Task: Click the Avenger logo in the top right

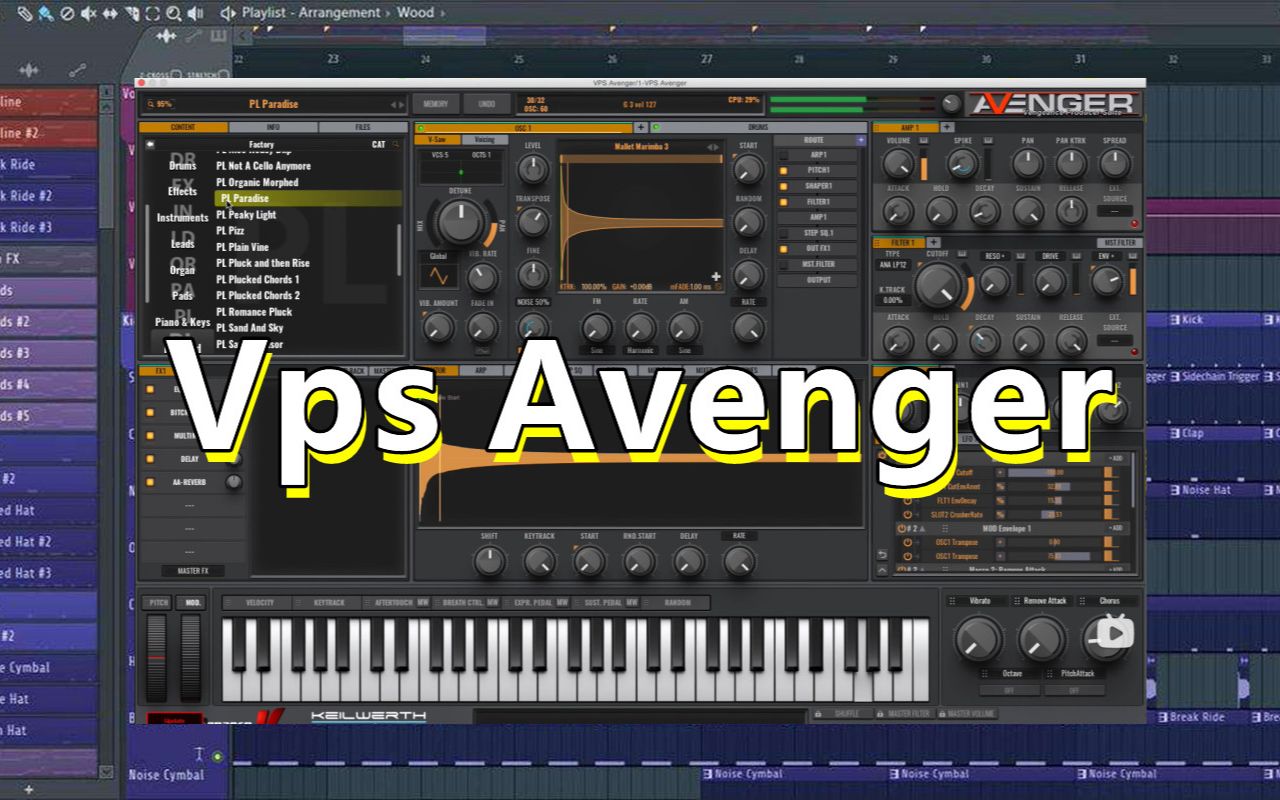Action: [1052, 101]
